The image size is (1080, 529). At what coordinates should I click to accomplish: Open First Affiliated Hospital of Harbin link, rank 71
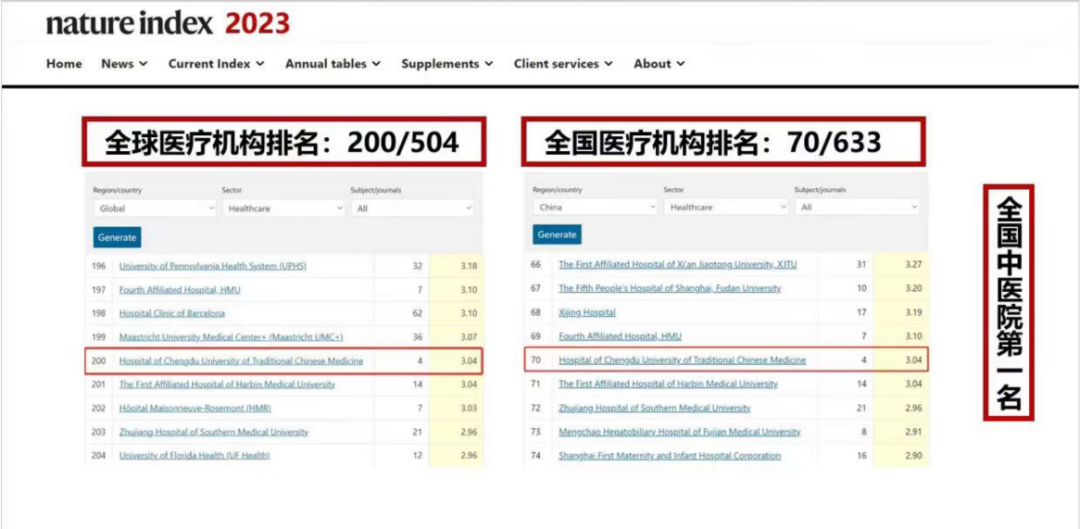(x=668, y=384)
